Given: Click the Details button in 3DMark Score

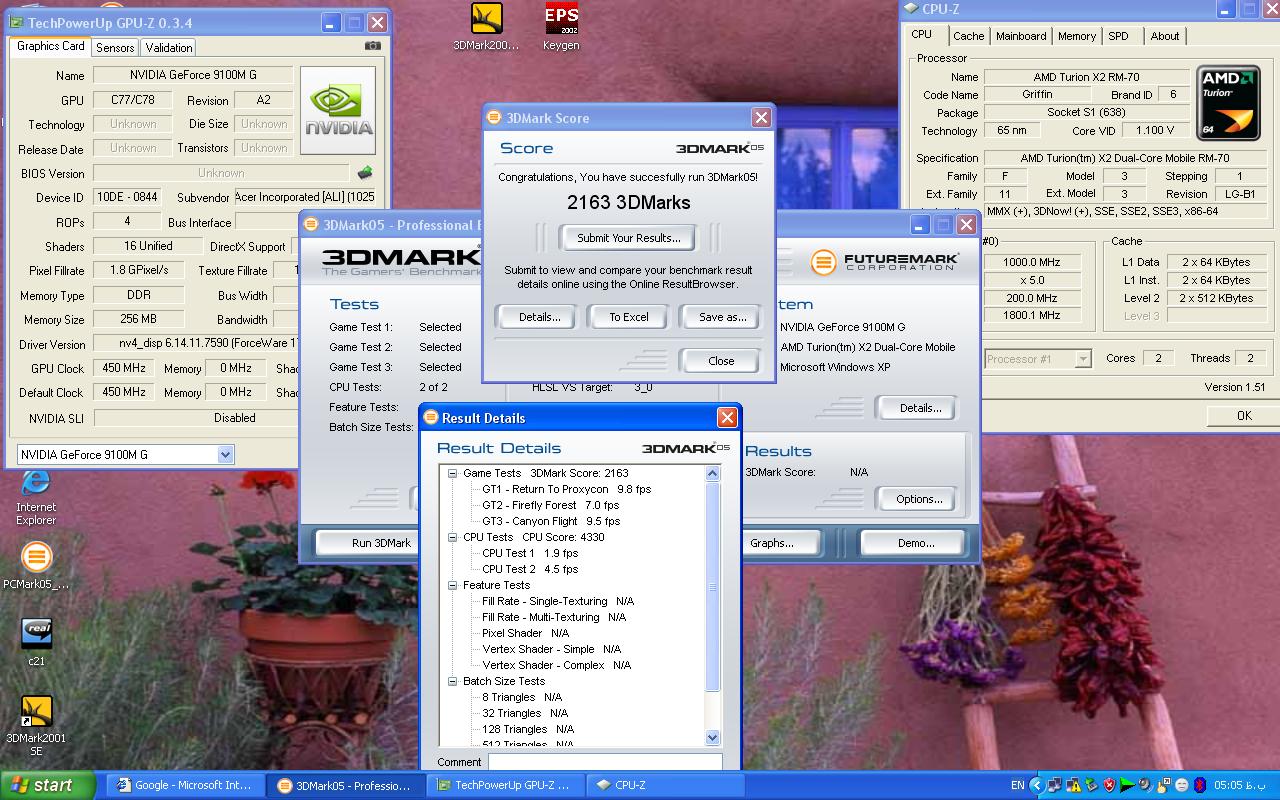Looking at the screenshot, I should (539, 317).
